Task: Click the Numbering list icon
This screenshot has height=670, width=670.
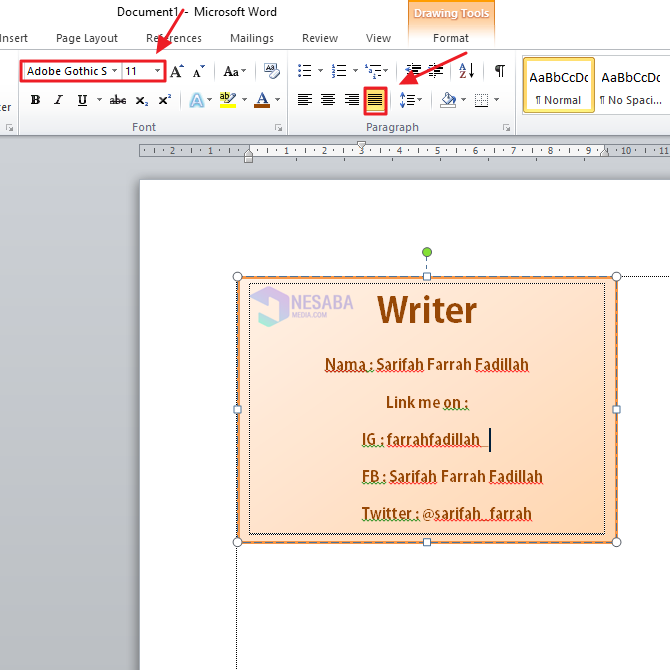Action: click(x=339, y=71)
